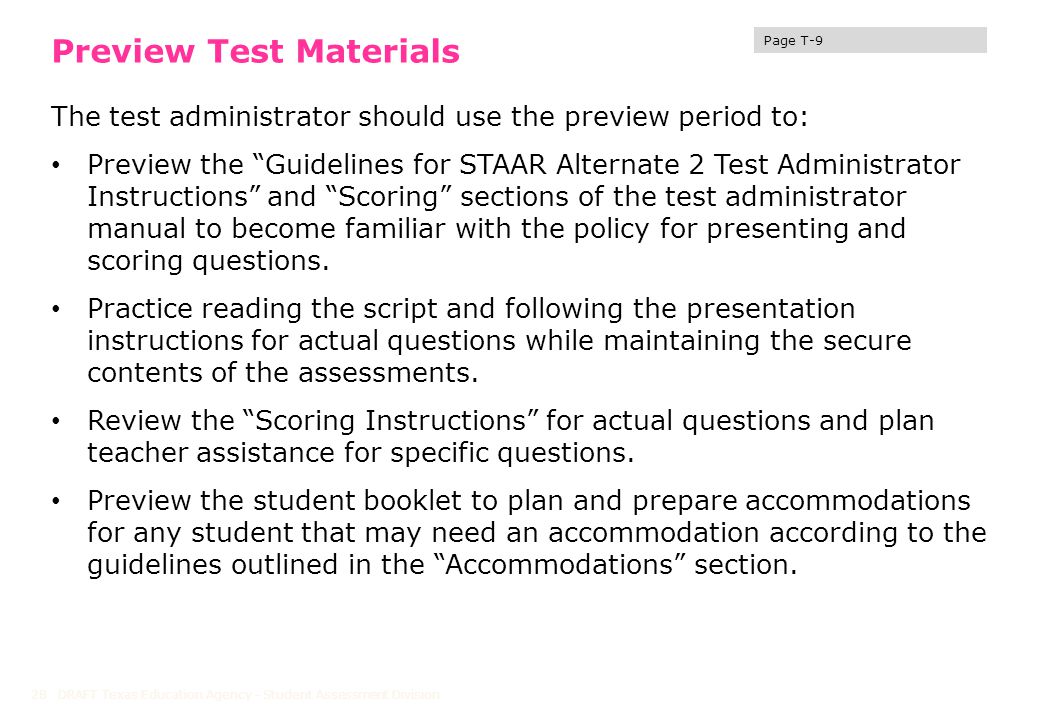Click the second bullet point marker
This screenshot has width=1040, height=720.
click(56, 308)
